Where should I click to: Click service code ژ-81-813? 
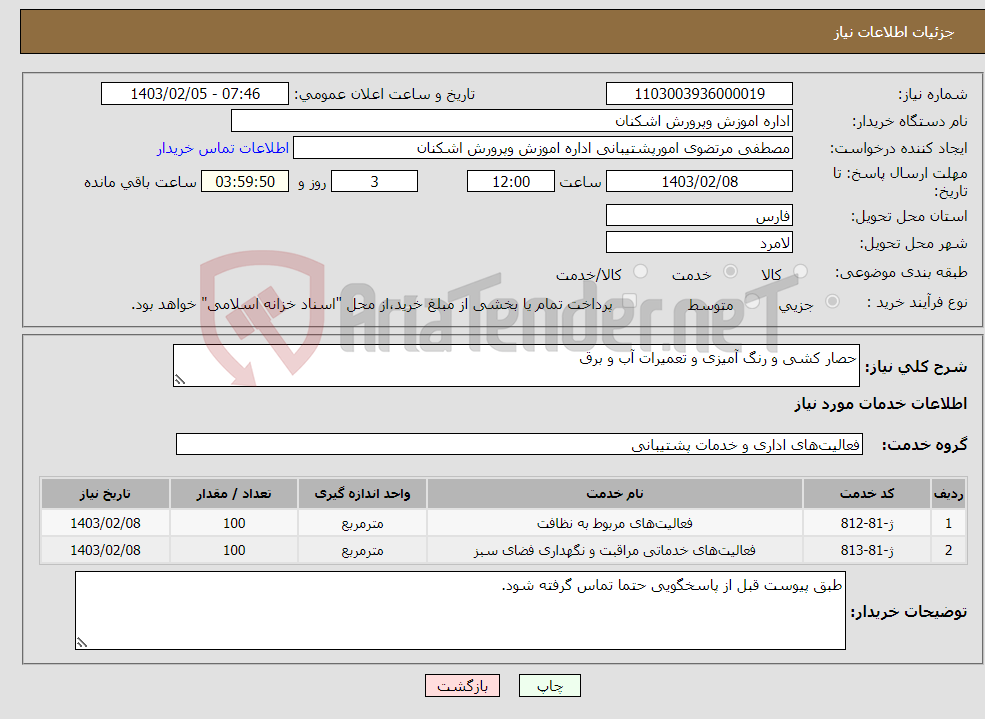(866, 550)
